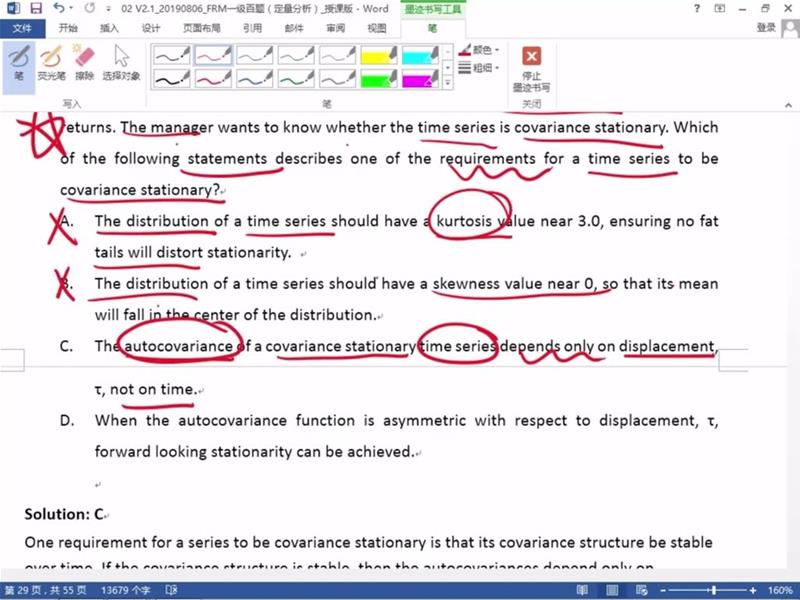This screenshot has height=600, width=800.
Task: Pick the thin black pen in top row
Action: [172, 55]
